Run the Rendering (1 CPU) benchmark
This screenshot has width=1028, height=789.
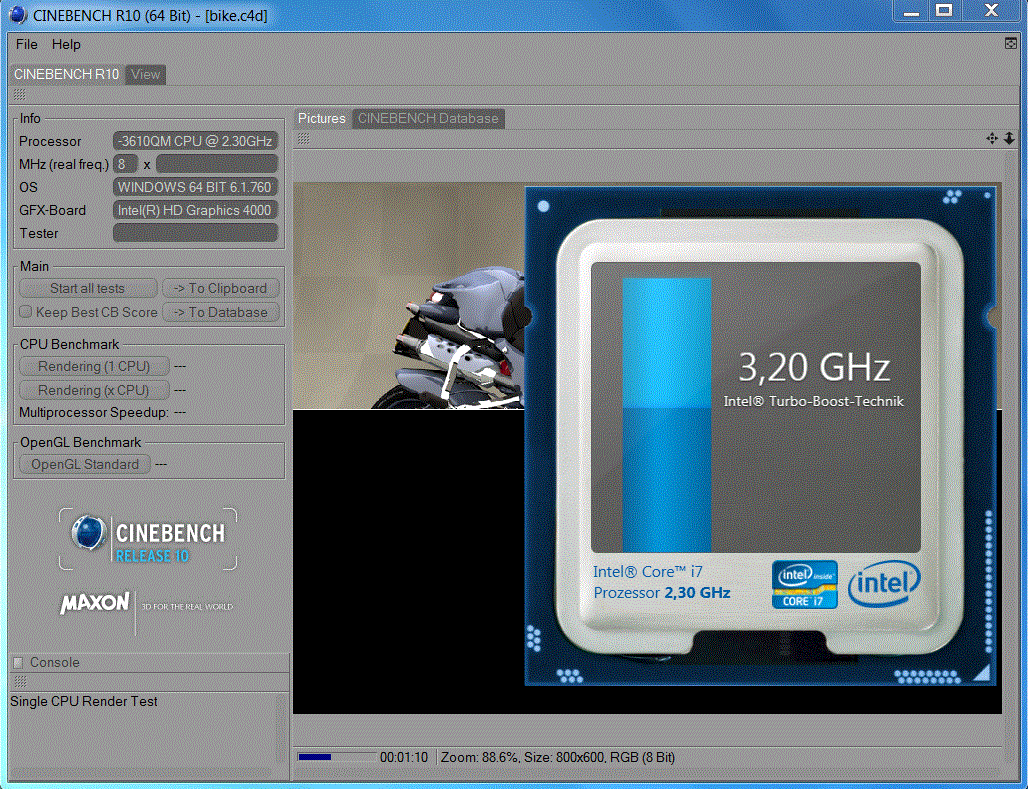point(94,367)
